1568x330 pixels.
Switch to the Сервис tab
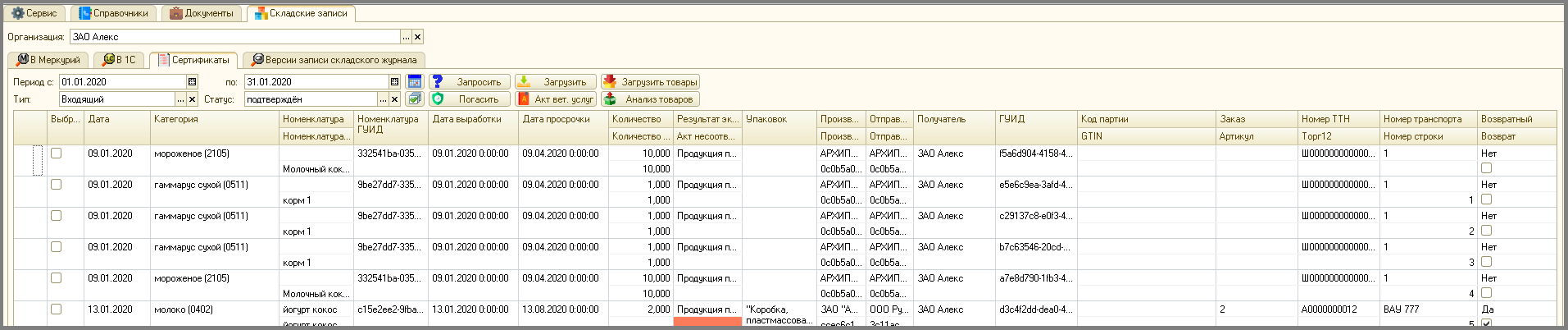[34, 13]
